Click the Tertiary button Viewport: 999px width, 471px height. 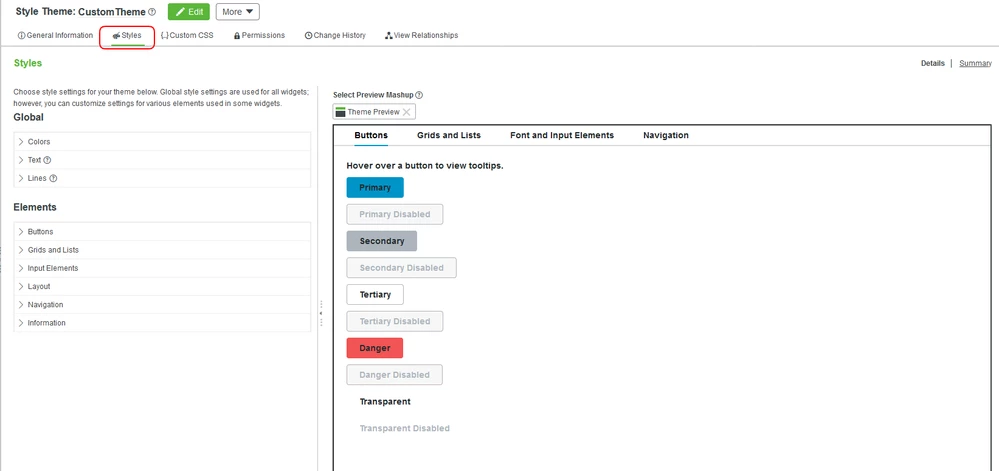pyautogui.click(x=375, y=294)
